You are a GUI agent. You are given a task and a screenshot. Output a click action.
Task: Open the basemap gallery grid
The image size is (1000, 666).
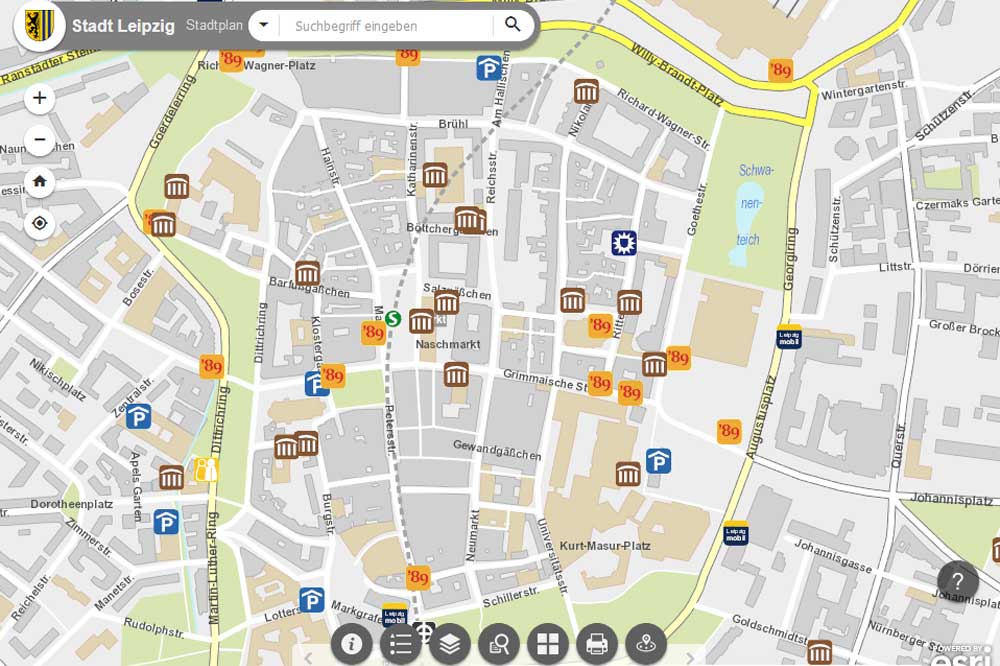tap(547, 643)
